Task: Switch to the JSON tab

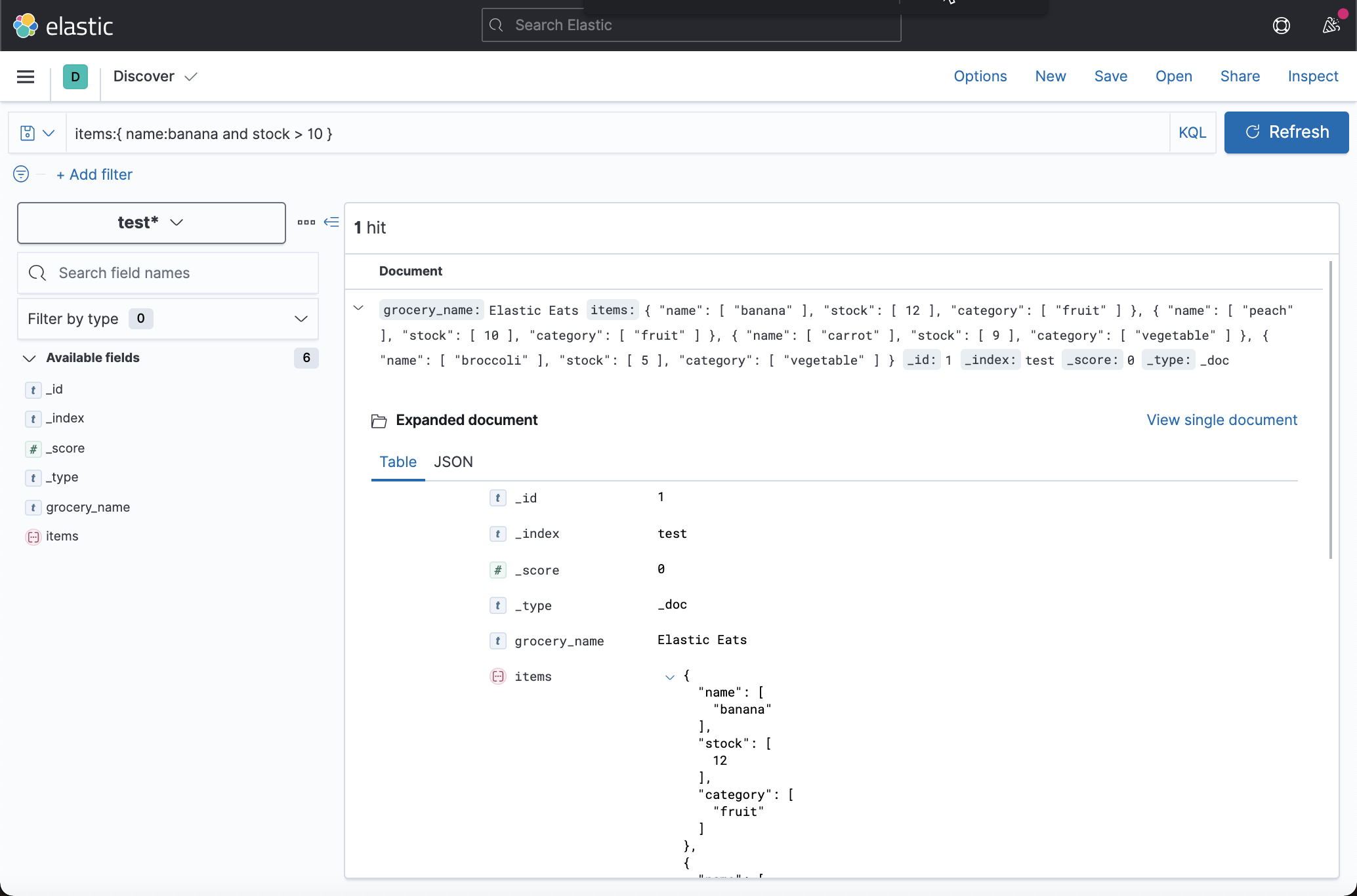Action: [x=453, y=462]
